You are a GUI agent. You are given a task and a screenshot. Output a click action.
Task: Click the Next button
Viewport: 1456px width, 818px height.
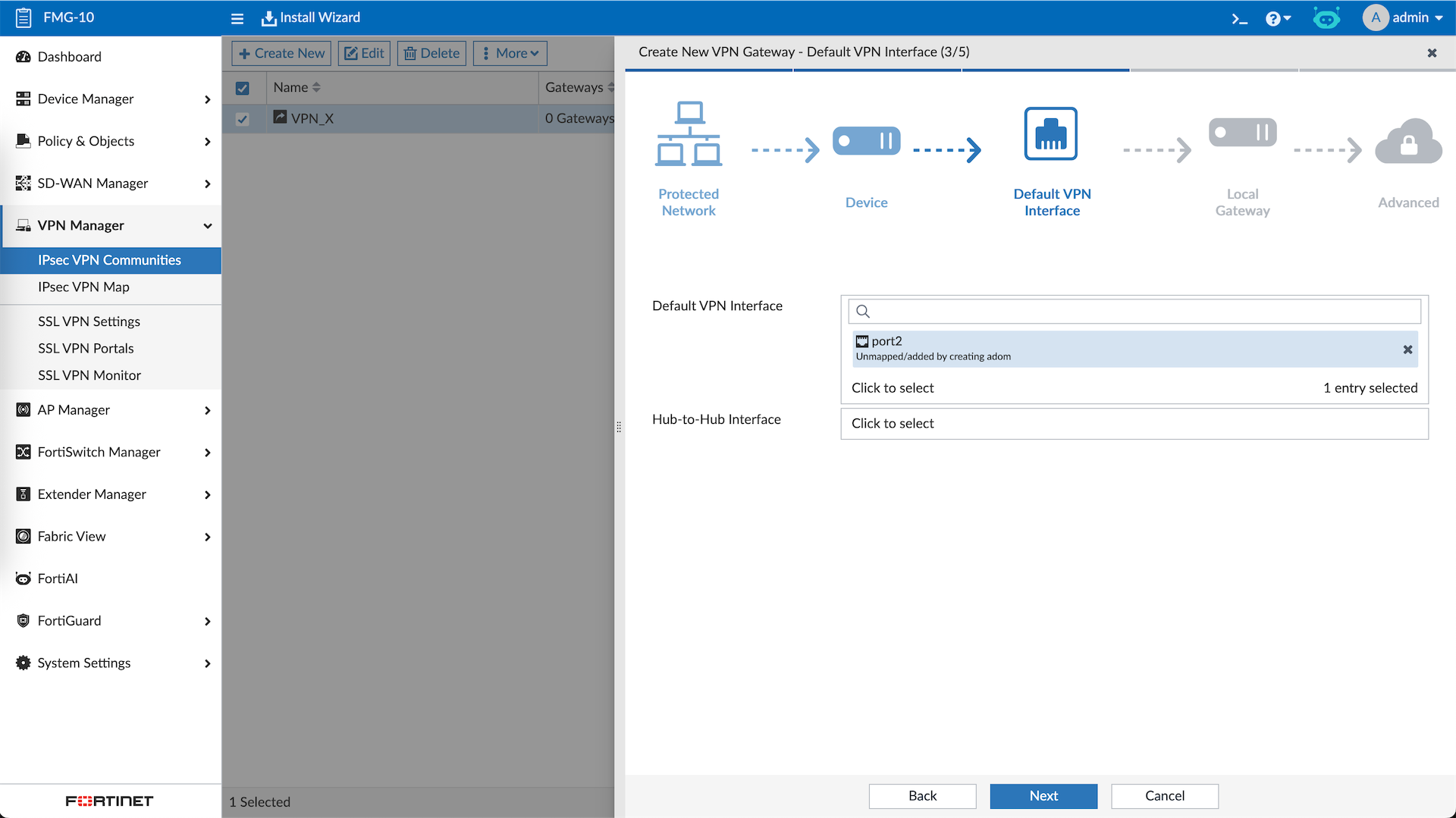[x=1043, y=796]
